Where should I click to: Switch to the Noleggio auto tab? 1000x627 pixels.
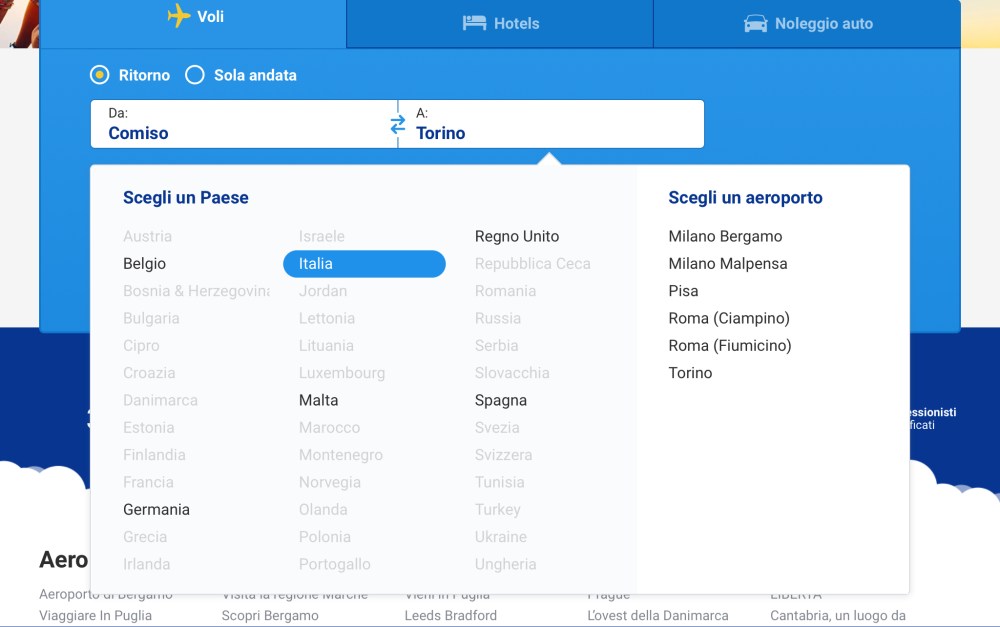pyautogui.click(x=807, y=23)
